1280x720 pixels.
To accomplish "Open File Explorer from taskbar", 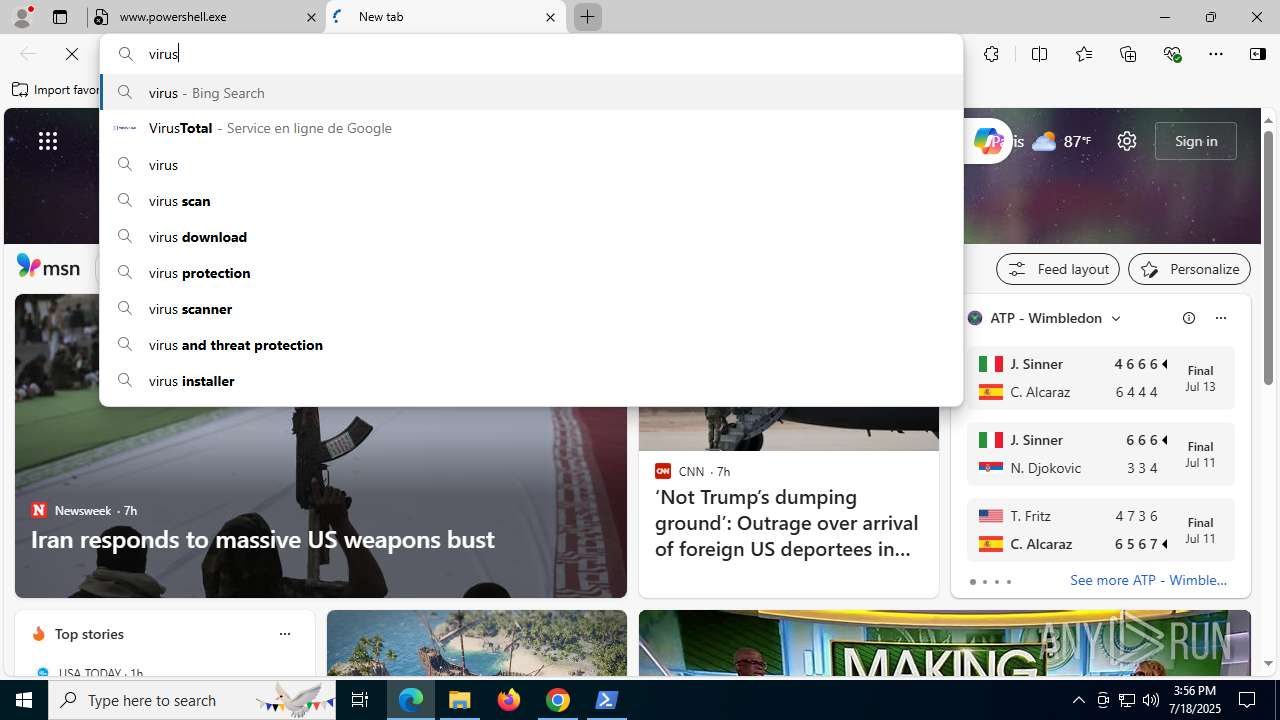I will click(460, 700).
